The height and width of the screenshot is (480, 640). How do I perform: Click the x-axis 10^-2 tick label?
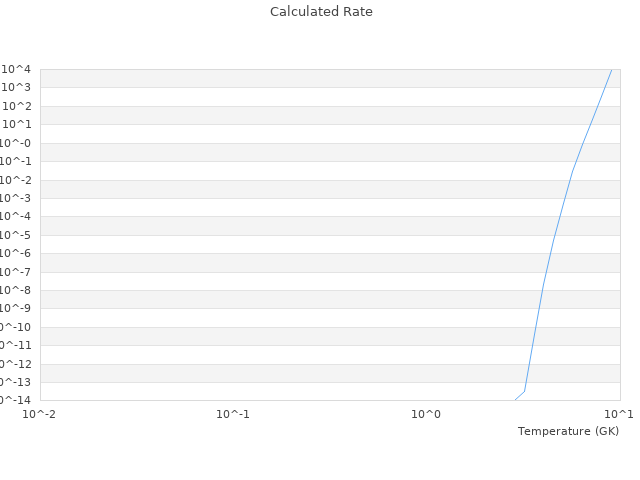click(40, 414)
